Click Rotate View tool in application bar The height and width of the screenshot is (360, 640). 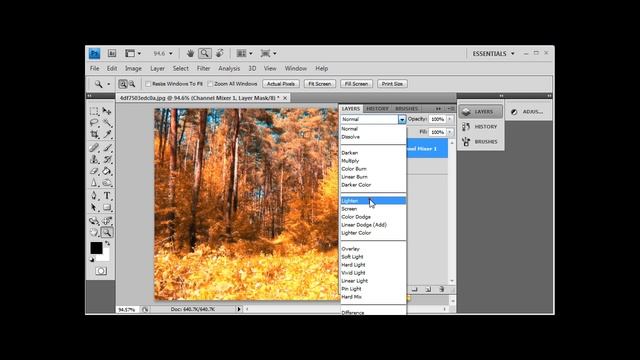pyautogui.click(x=220, y=53)
